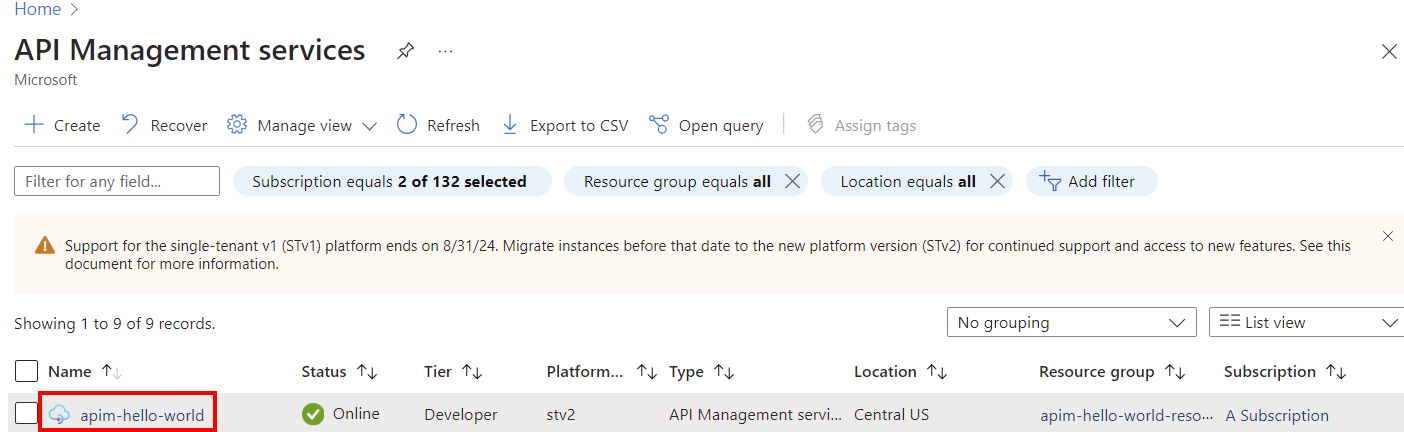
Task: Sort the table by Status column
Action: pyautogui.click(x=367, y=372)
